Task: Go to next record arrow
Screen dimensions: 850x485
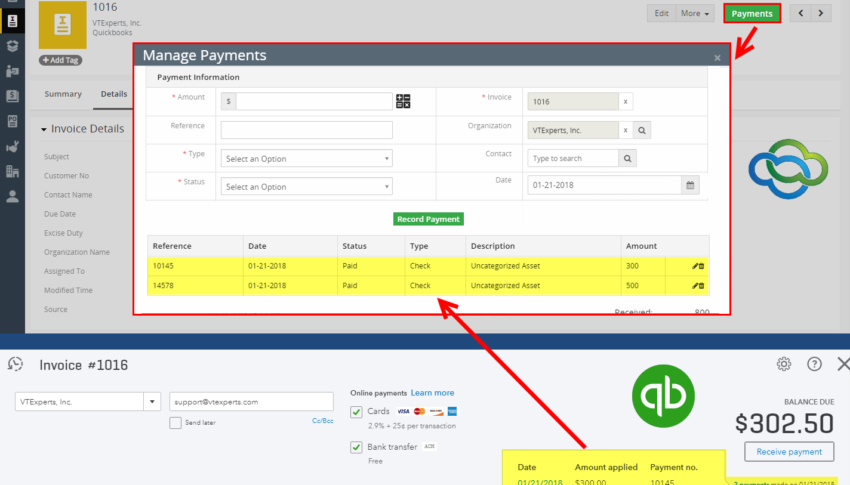Action: click(x=821, y=14)
